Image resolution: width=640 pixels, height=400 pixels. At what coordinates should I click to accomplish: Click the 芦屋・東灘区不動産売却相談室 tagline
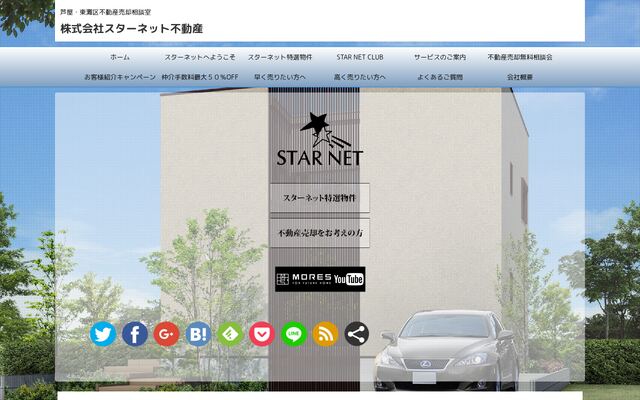pos(105,12)
